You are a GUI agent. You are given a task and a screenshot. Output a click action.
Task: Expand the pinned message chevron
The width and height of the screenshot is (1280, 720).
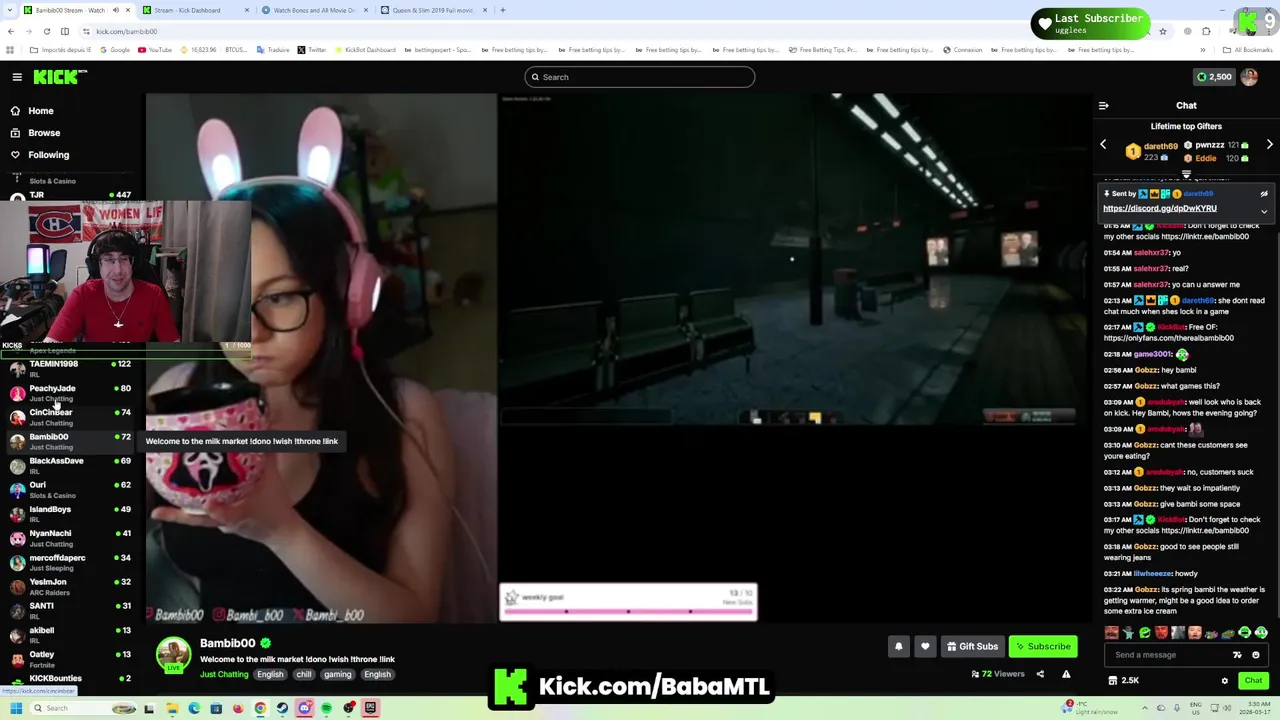(1264, 212)
